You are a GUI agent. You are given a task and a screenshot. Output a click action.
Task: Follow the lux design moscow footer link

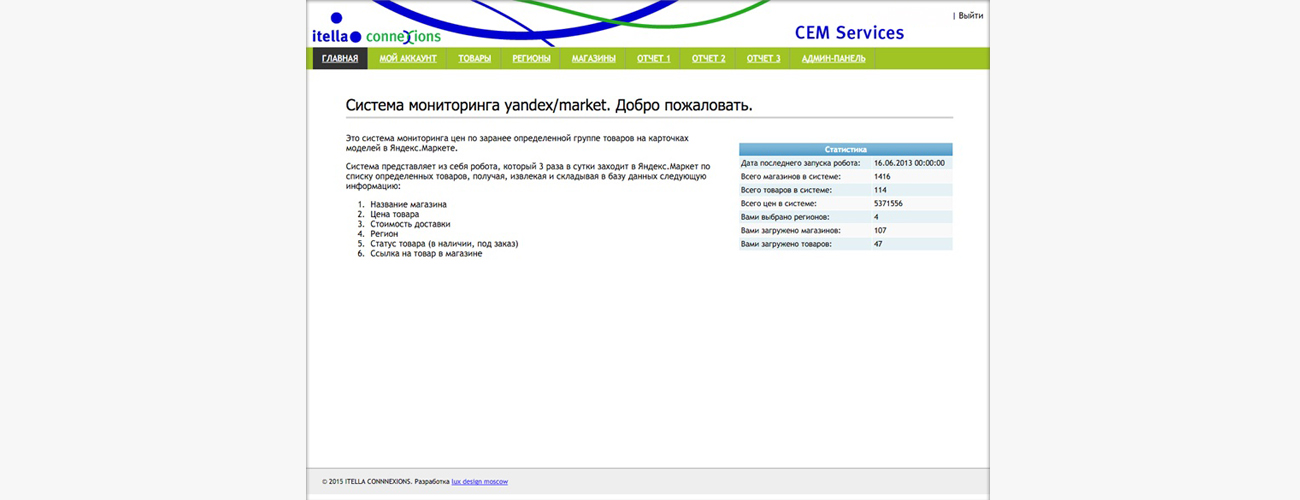pyautogui.click(x=479, y=482)
